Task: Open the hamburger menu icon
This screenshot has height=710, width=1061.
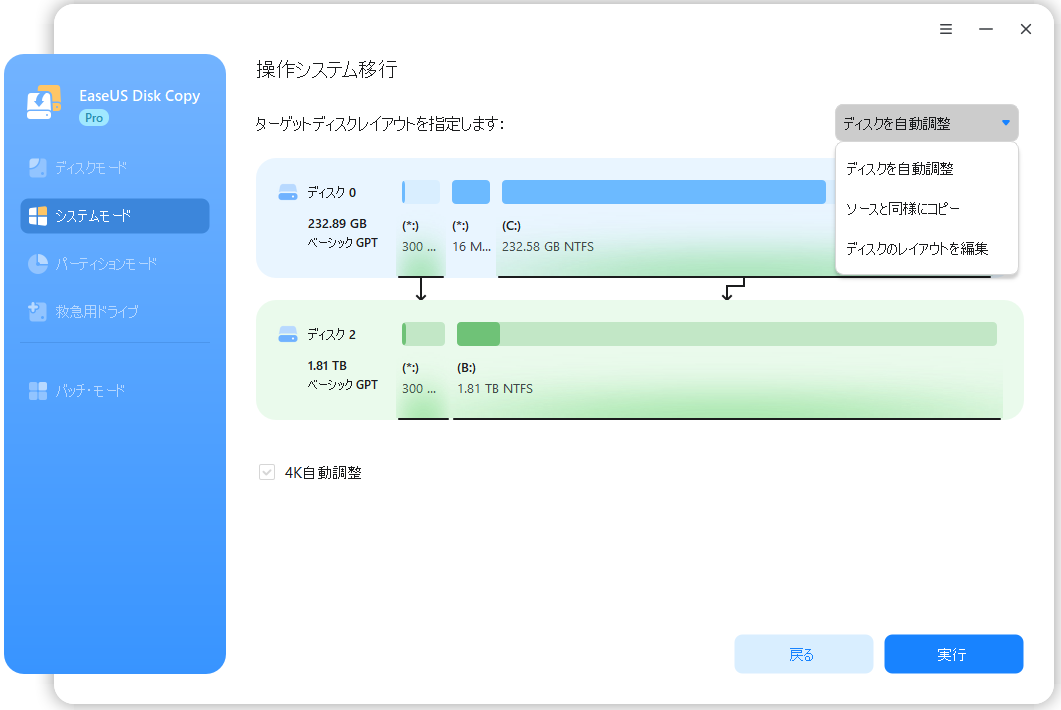Action: (946, 29)
